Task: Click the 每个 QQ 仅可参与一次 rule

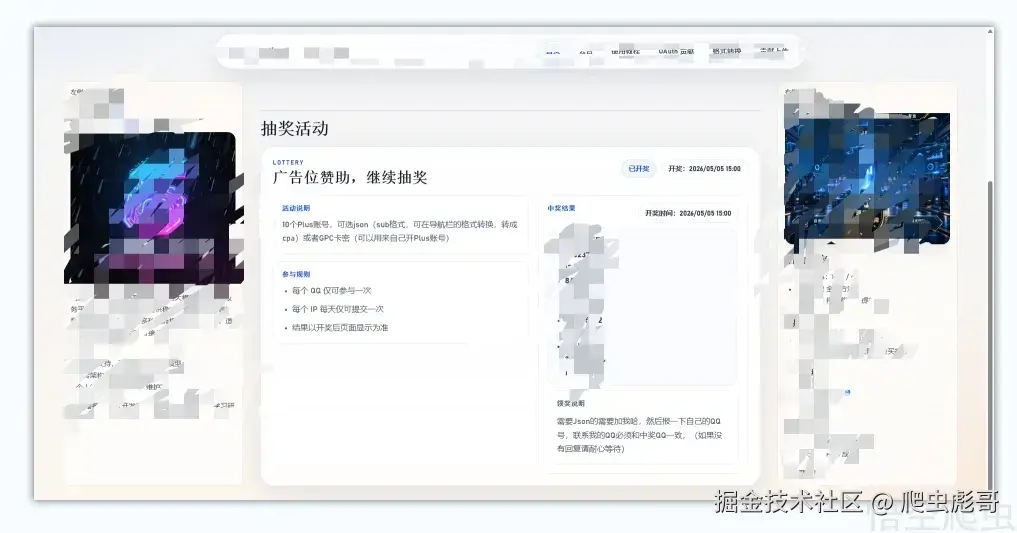Action: [x=331, y=290]
